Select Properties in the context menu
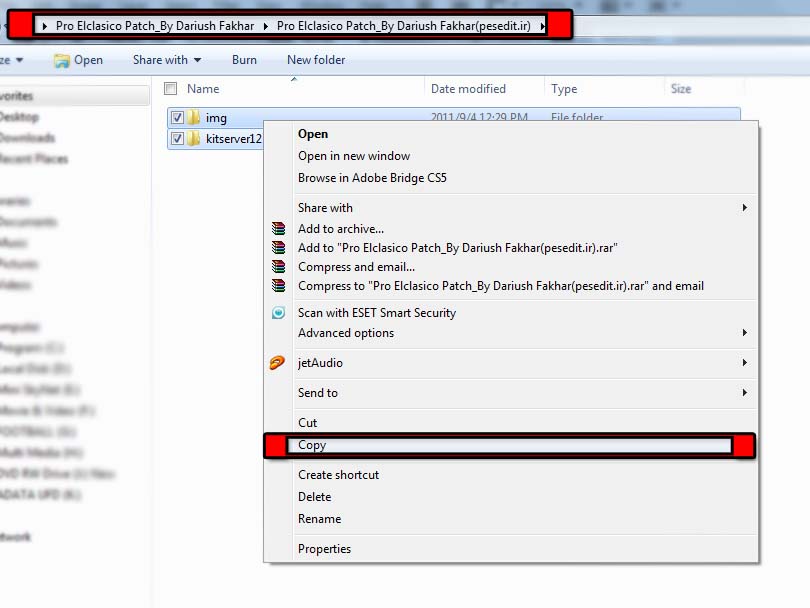This screenshot has width=810, height=608. pyautogui.click(x=324, y=549)
